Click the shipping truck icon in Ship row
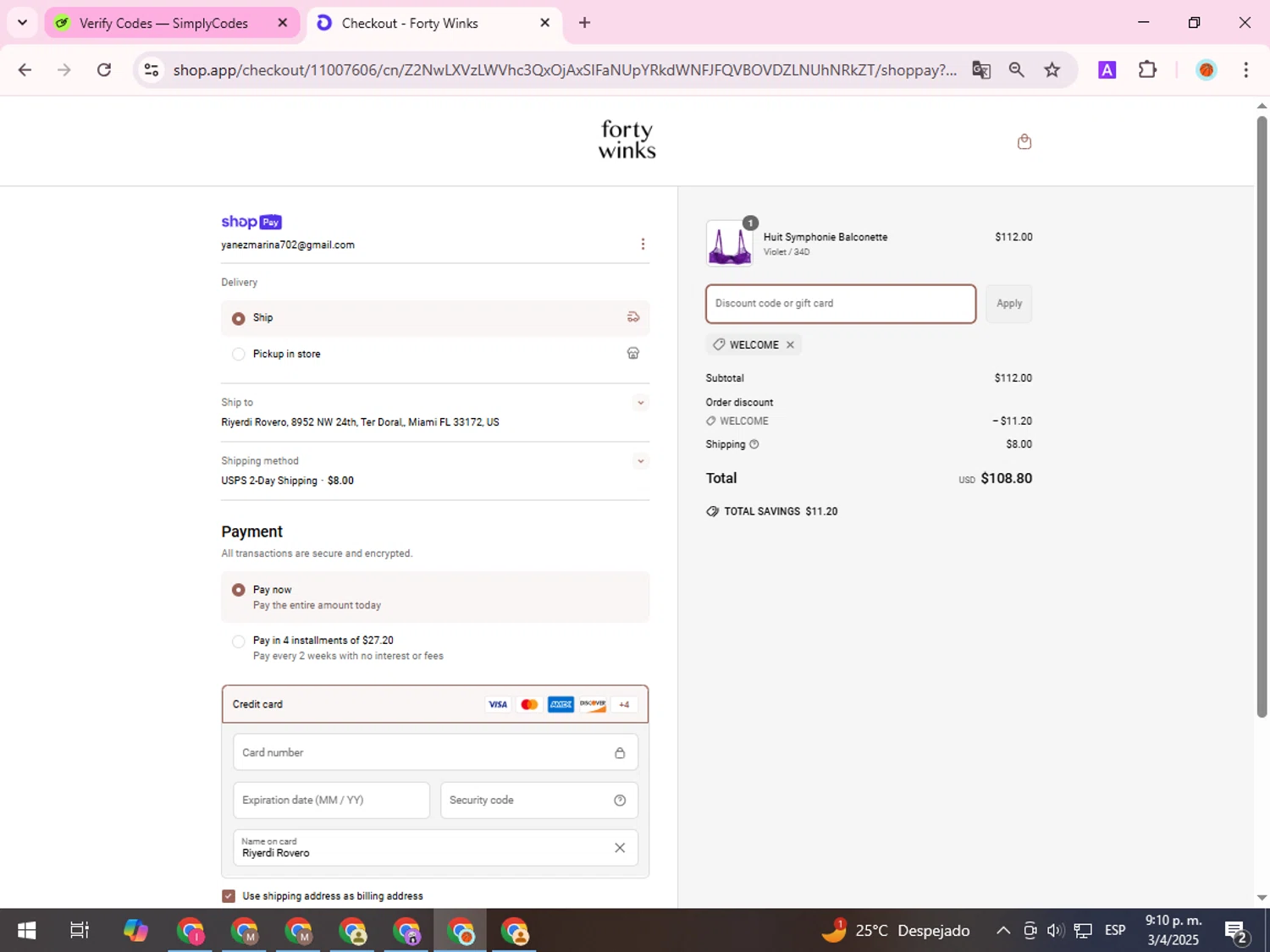This screenshot has width=1270, height=952. [632, 317]
